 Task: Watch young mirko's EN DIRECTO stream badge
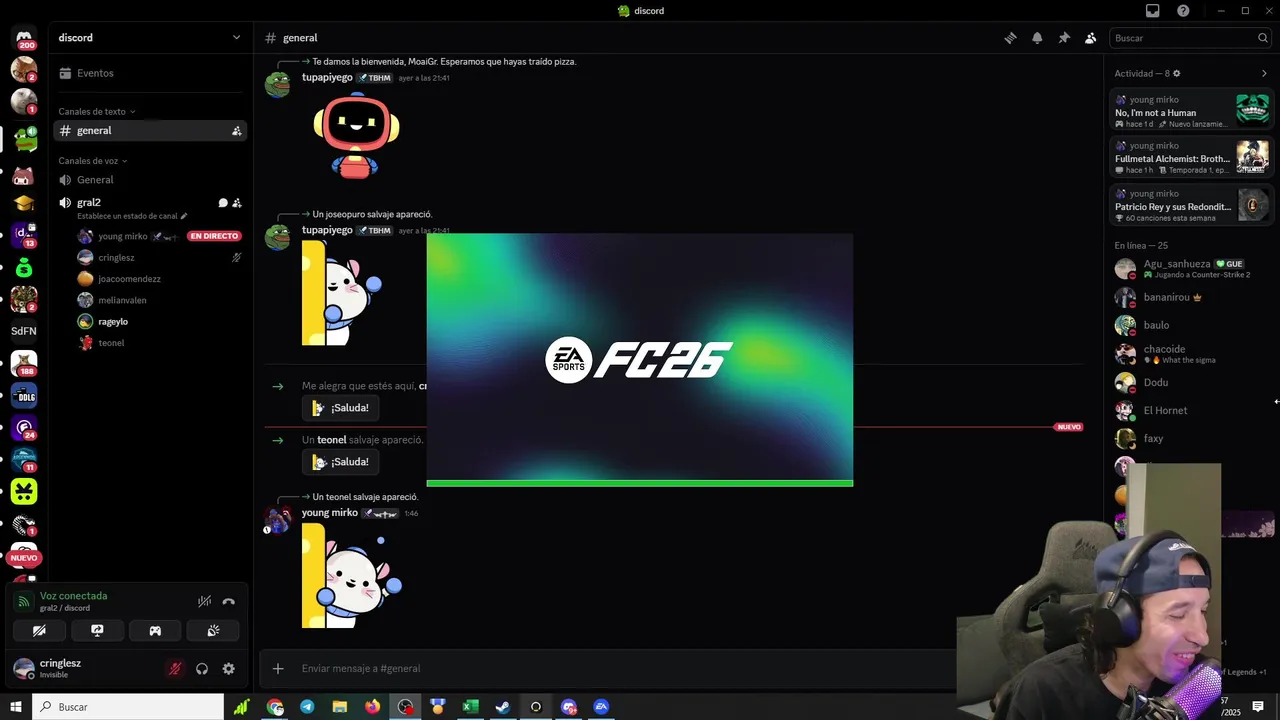214,236
